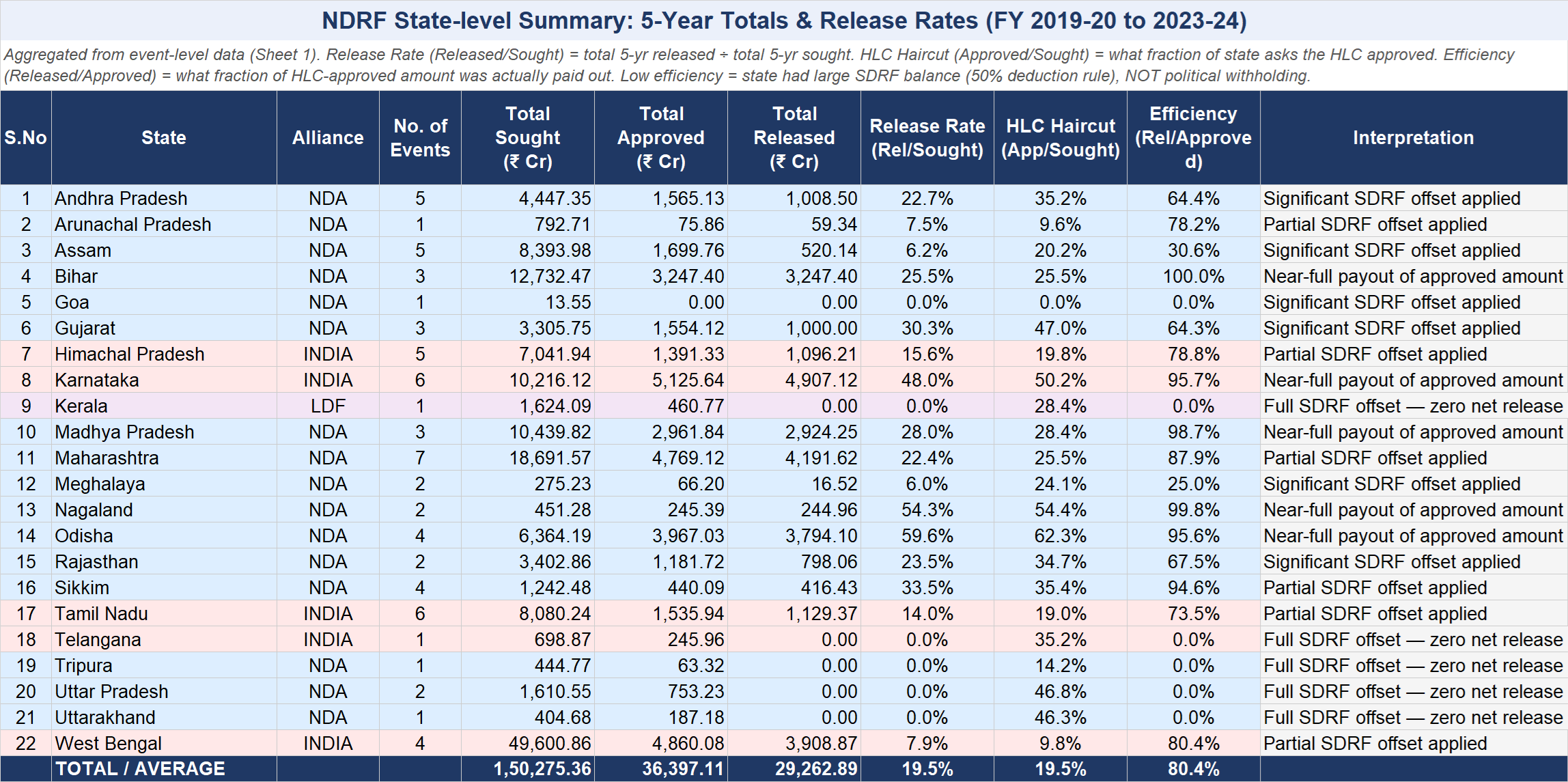Click the Interpretation column header
Viewport: 1568px width, 782px height.
coord(1413,138)
